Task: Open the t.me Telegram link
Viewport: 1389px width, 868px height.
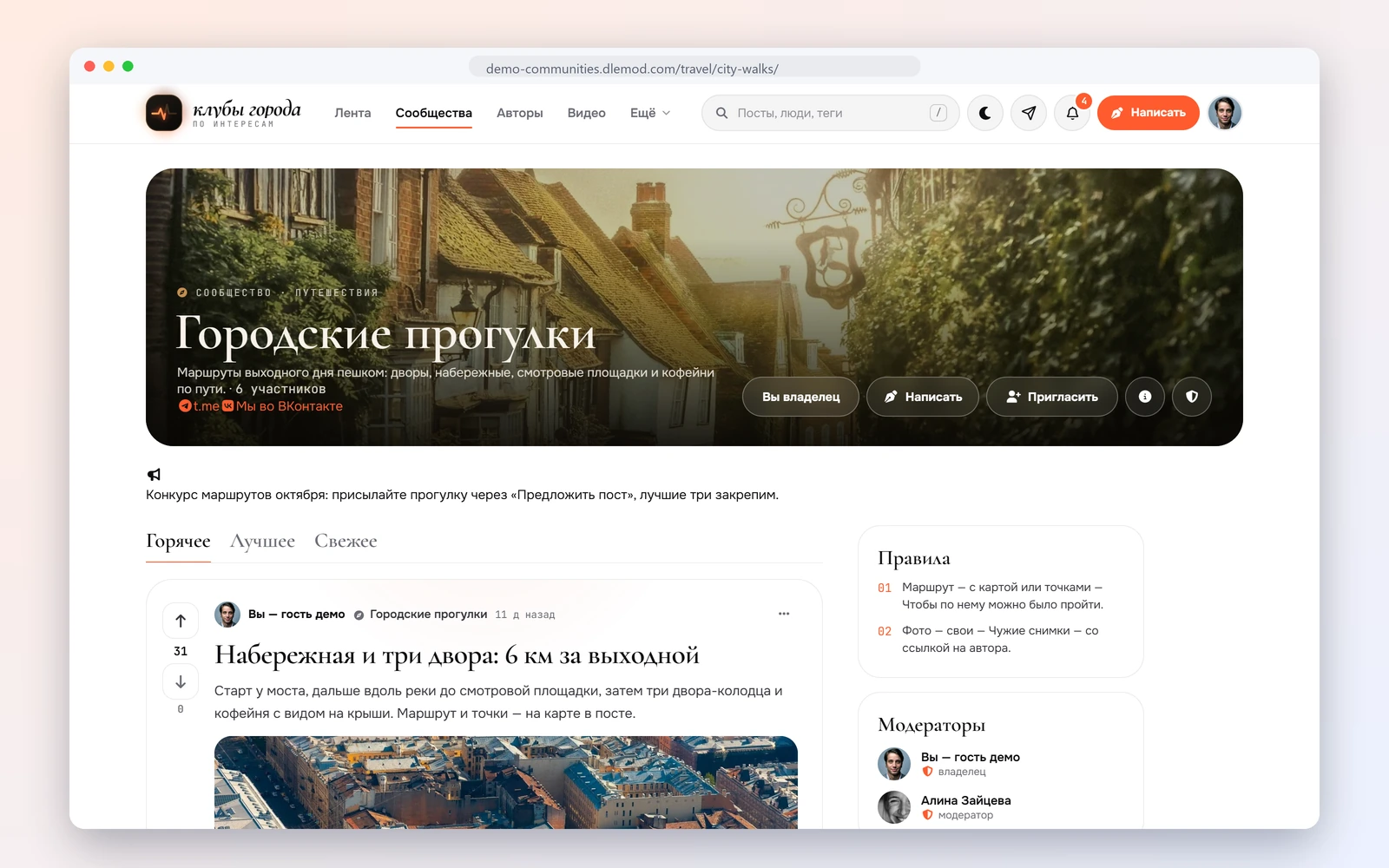Action: [199, 406]
